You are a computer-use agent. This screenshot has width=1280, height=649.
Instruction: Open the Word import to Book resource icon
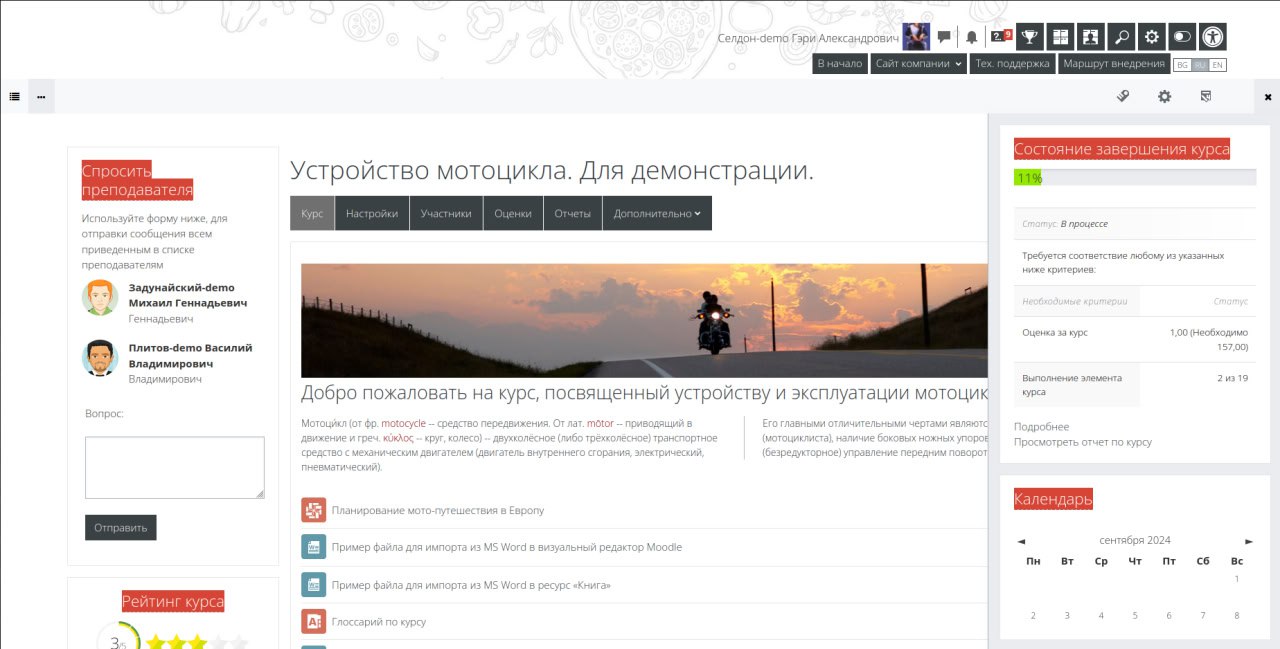pyautogui.click(x=313, y=585)
